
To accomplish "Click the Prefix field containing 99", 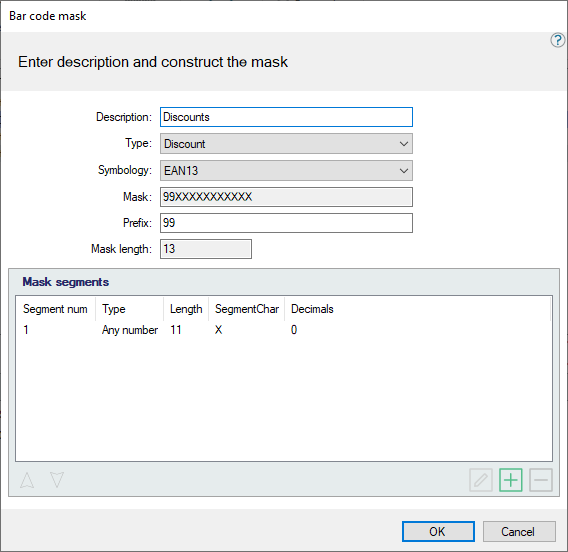I will coord(286,223).
